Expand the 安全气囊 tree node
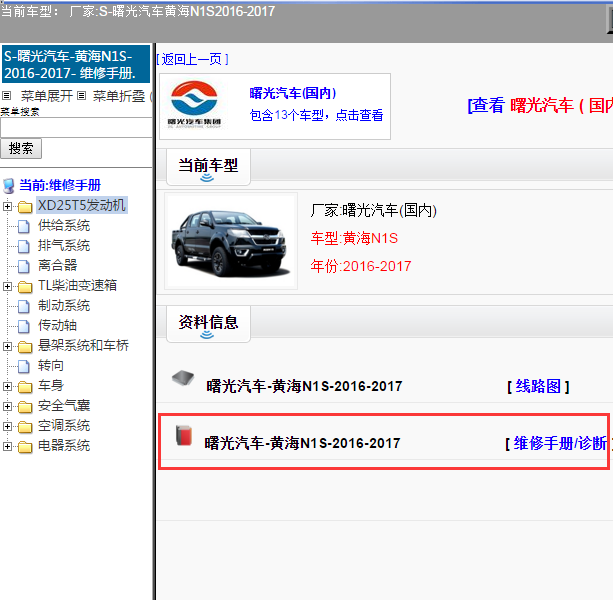Viewport: 613px width, 600px height. point(7,406)
